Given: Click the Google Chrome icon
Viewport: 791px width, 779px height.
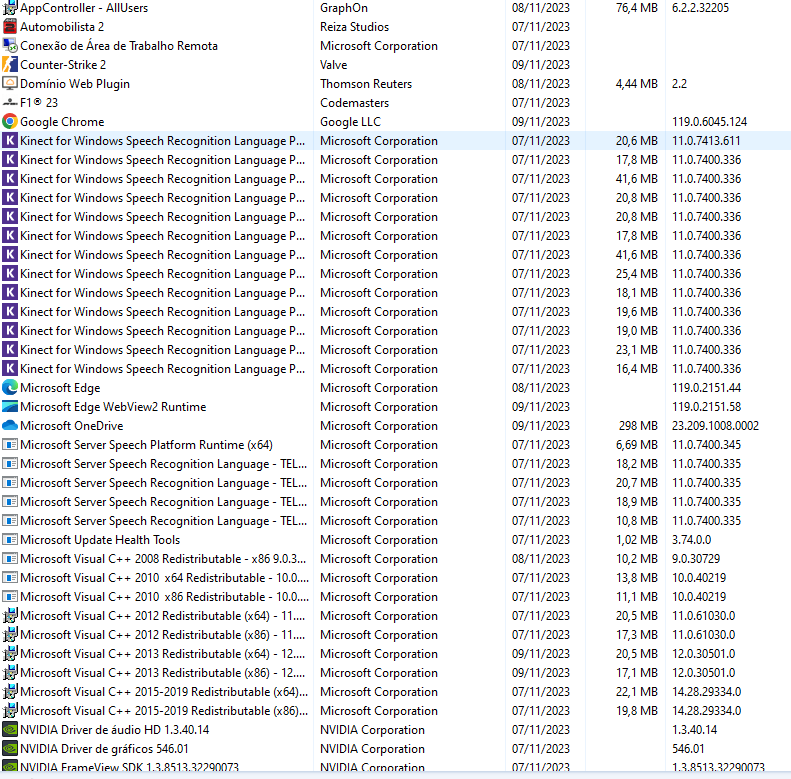Looking at the screenshot, I should point(10,122).
